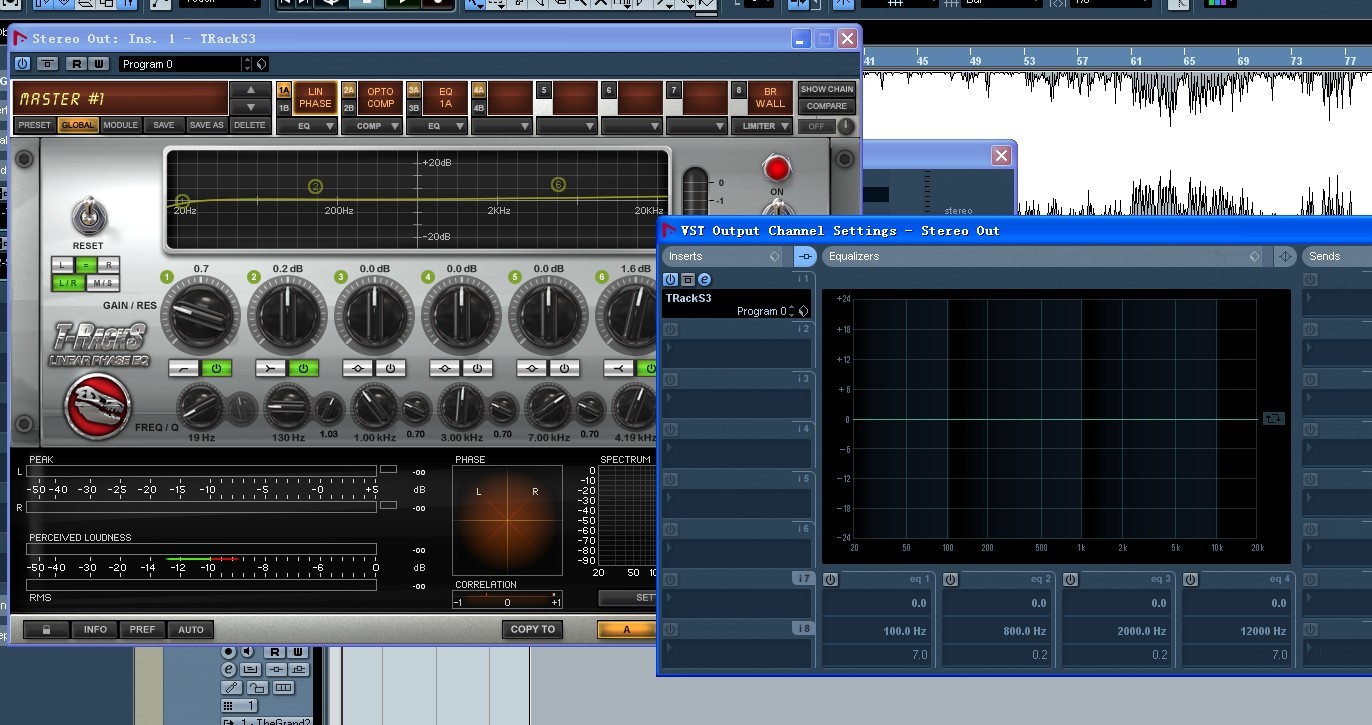Open the EQ dropdown under LIN PHASE

point(307,126)
